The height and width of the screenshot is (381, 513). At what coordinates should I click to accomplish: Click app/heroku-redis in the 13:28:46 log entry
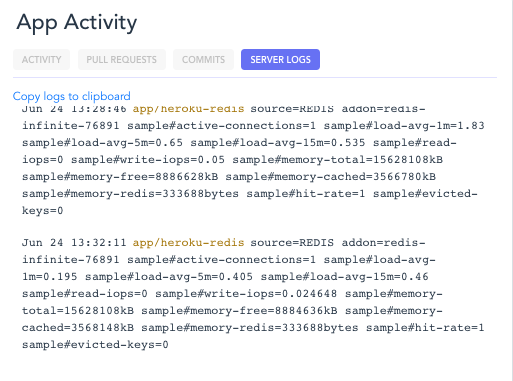coord(188,109)
